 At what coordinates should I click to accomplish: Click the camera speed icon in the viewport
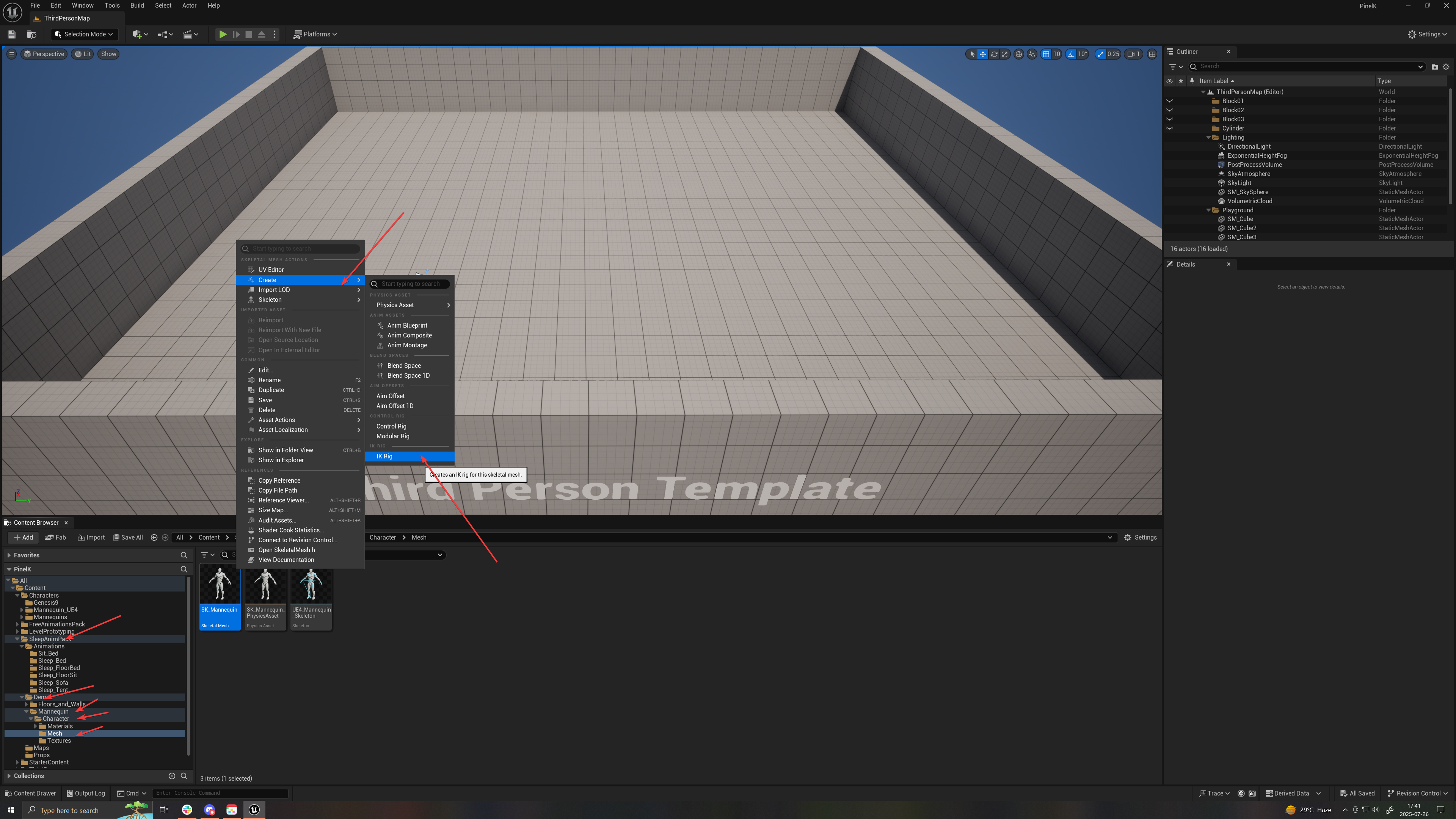(1133, 54)
